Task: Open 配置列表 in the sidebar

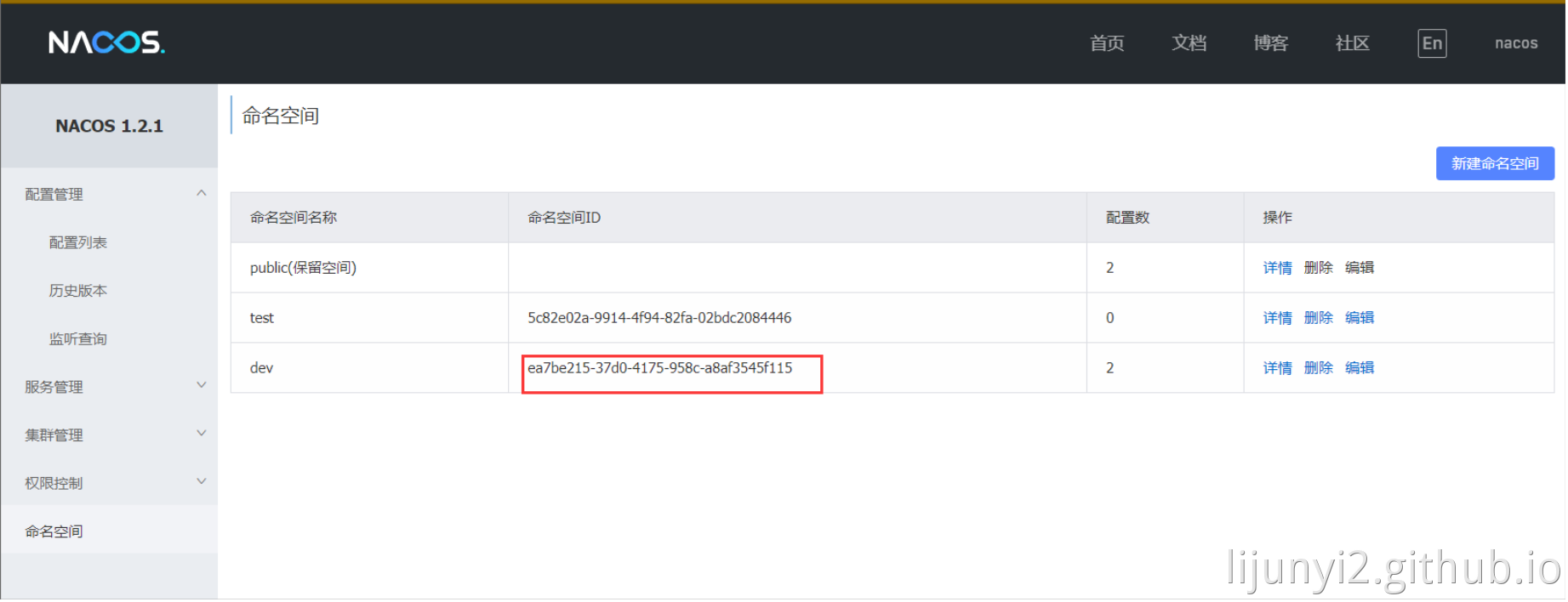Action: point(78,243)
